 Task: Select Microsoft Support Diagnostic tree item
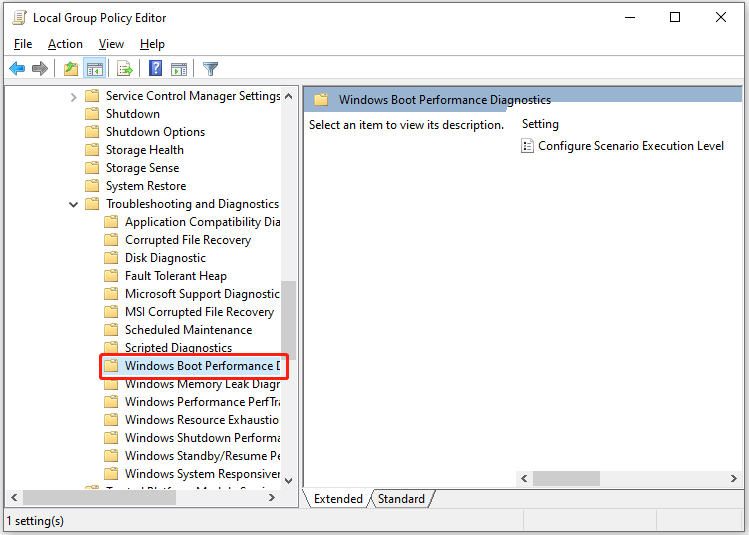(202, 294)
